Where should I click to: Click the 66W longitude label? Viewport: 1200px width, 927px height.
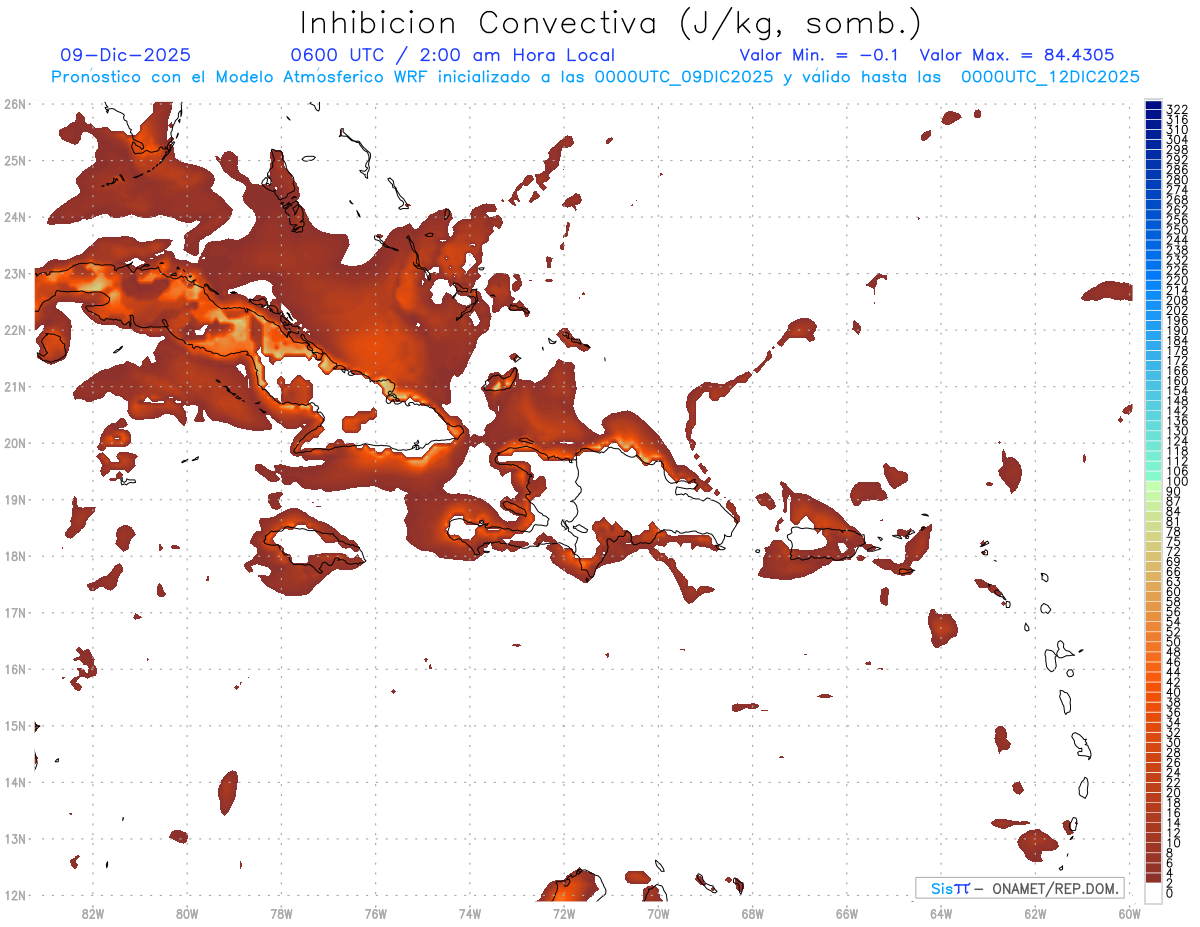pyautogui.click(x=847, y=913)
